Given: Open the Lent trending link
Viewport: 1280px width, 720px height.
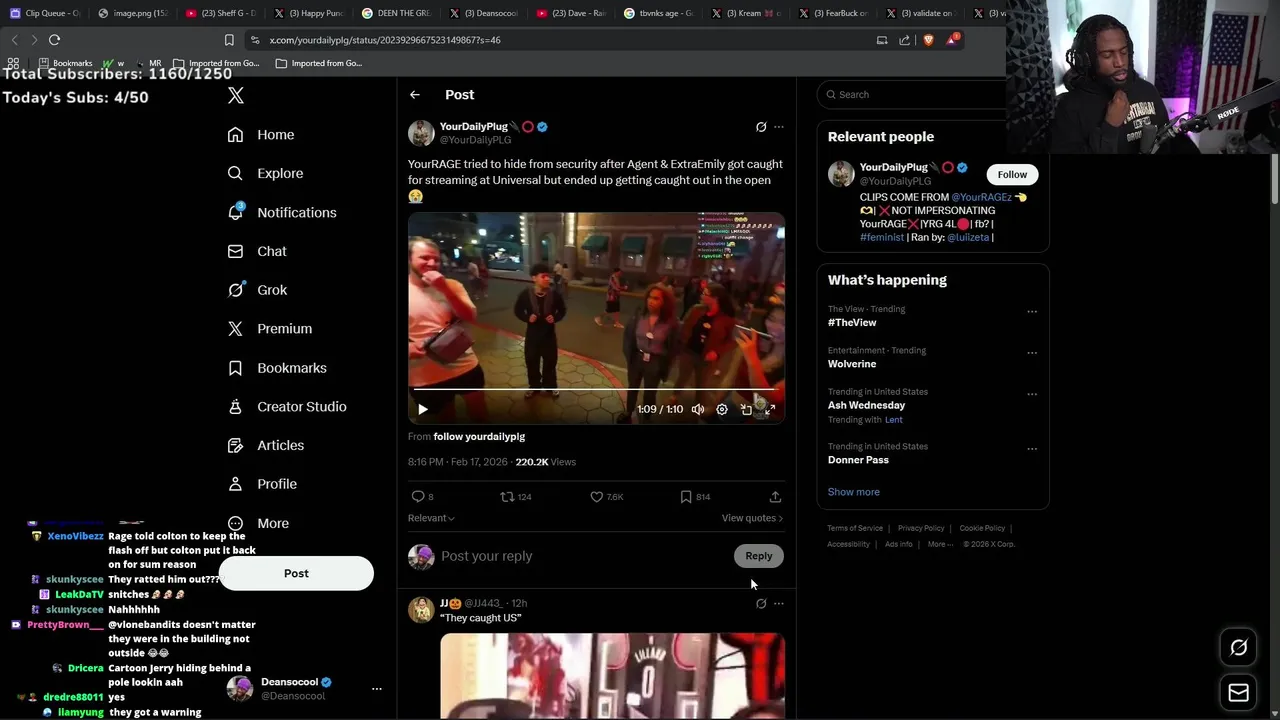Looking at the screenshot, I should (893, 420).
